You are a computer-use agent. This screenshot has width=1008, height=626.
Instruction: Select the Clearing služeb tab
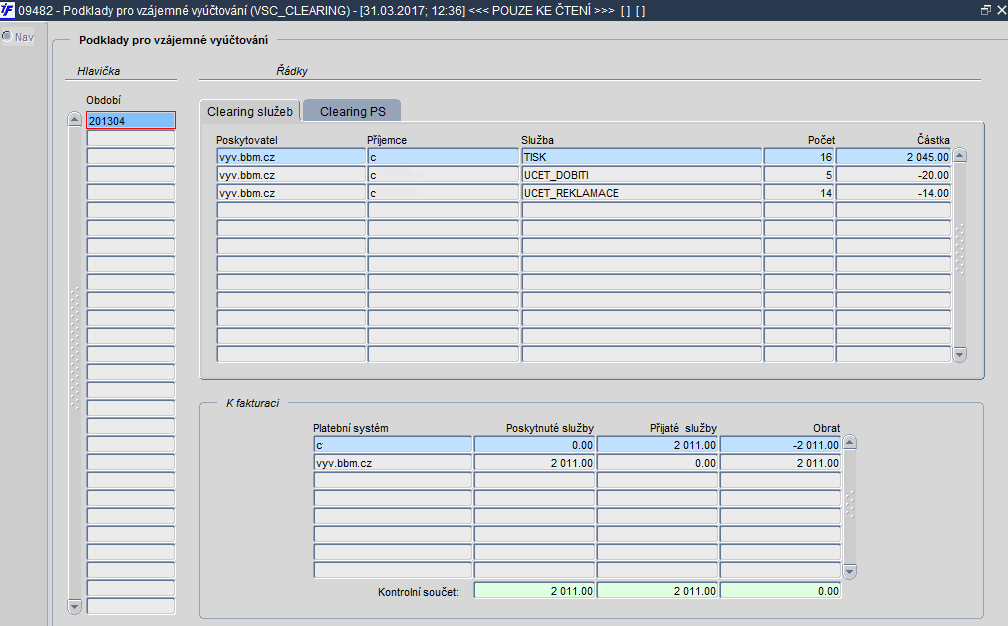pyautogui.click(x=249, y=111)
